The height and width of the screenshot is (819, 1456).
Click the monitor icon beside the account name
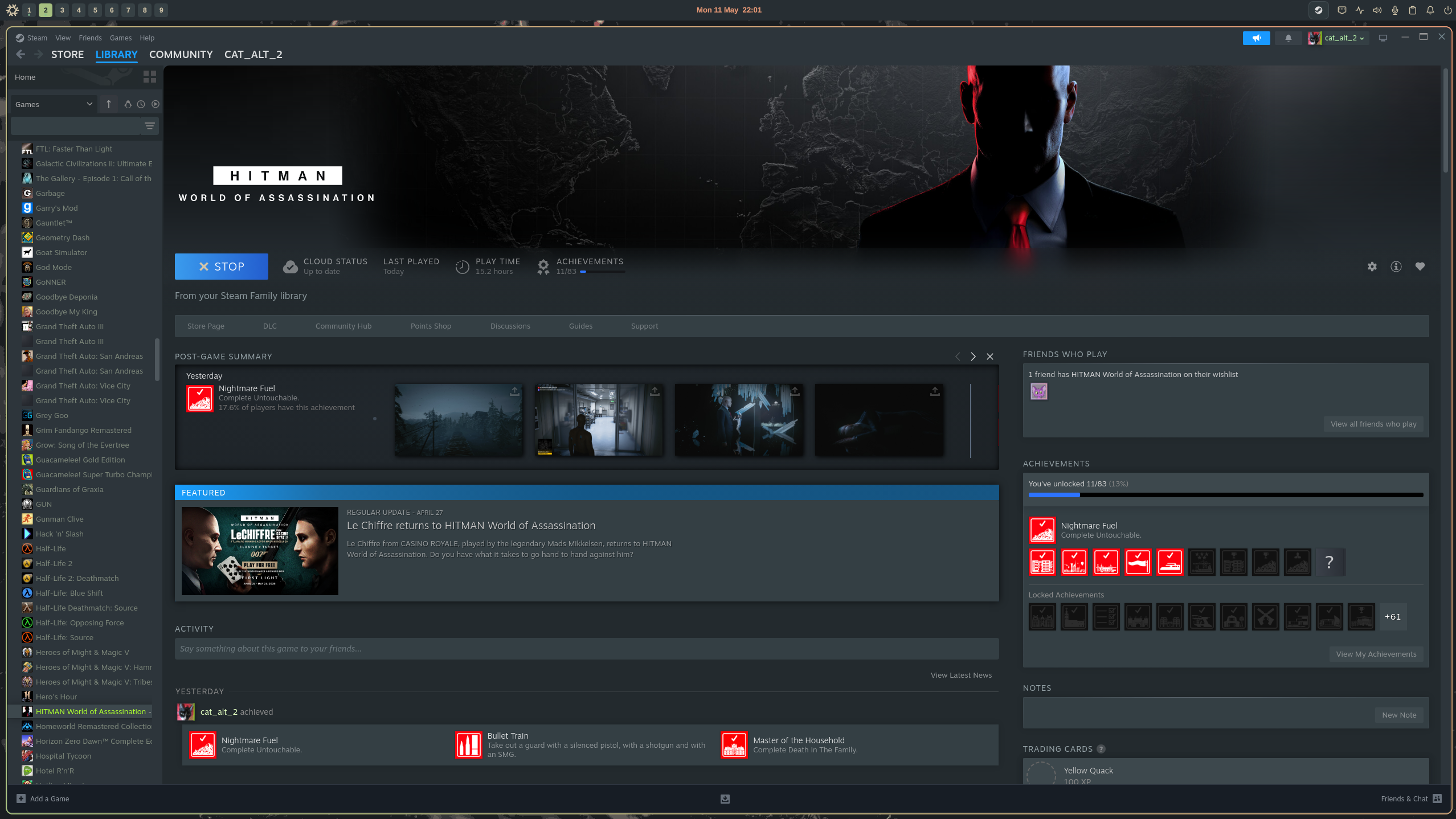(x=1383, y=38)
